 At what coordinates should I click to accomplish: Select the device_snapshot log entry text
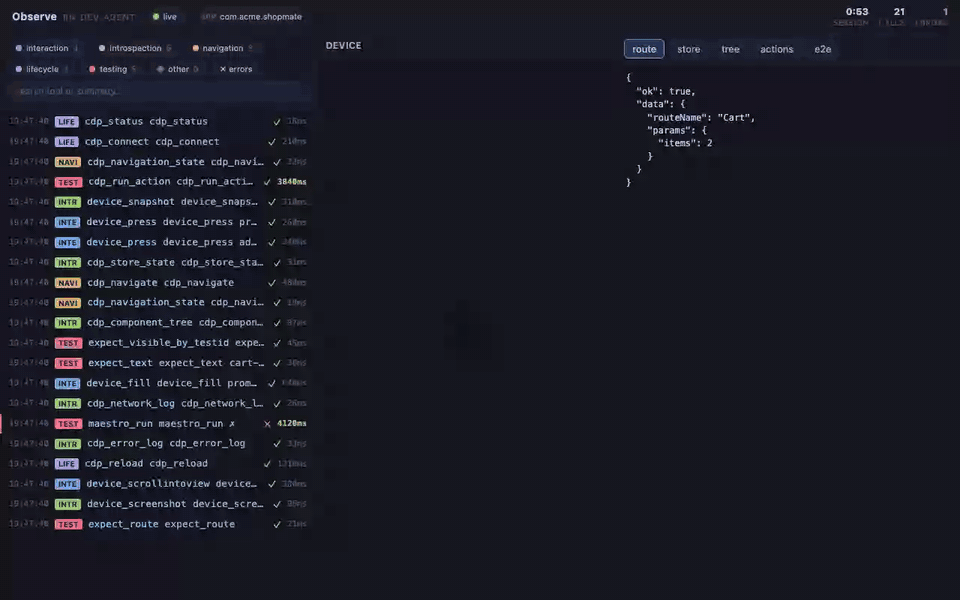172,201
